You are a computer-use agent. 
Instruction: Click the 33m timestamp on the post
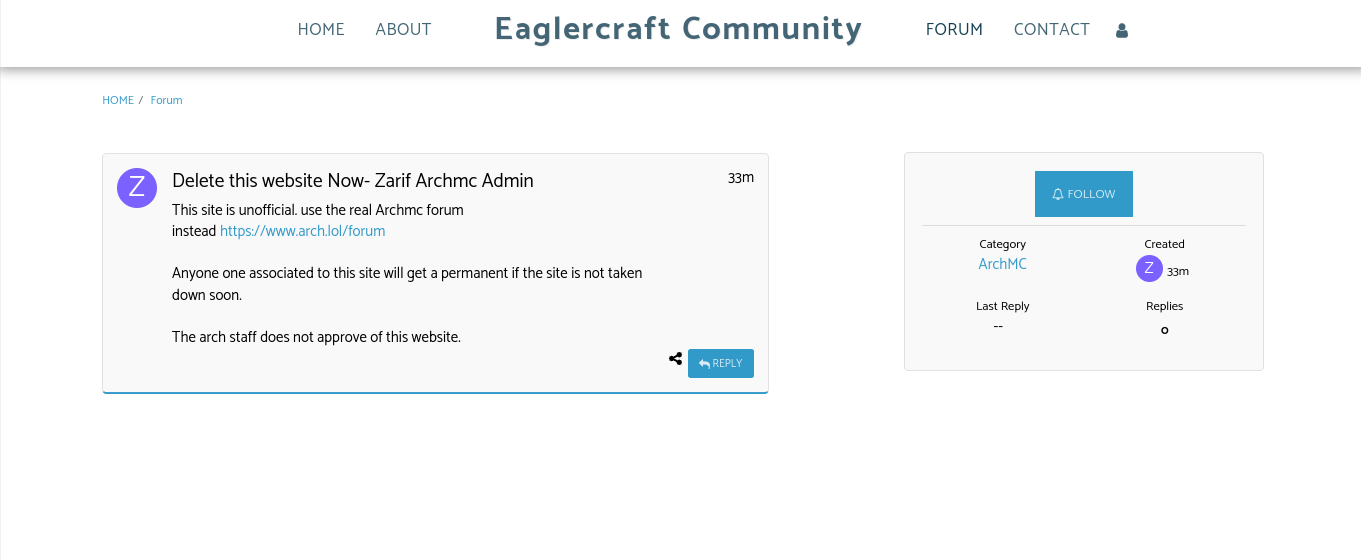pos(741,178)
